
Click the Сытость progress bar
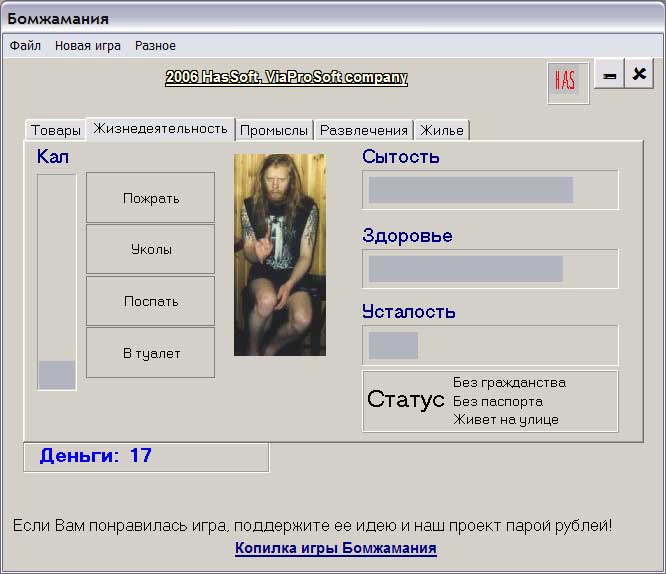click(x=490, y=190)
